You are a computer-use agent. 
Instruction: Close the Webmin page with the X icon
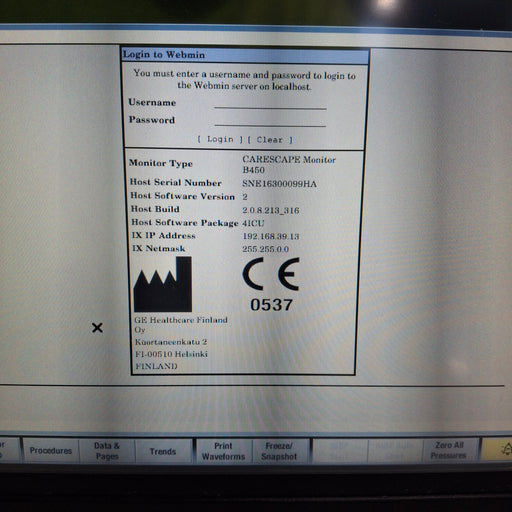pos(97,328)
